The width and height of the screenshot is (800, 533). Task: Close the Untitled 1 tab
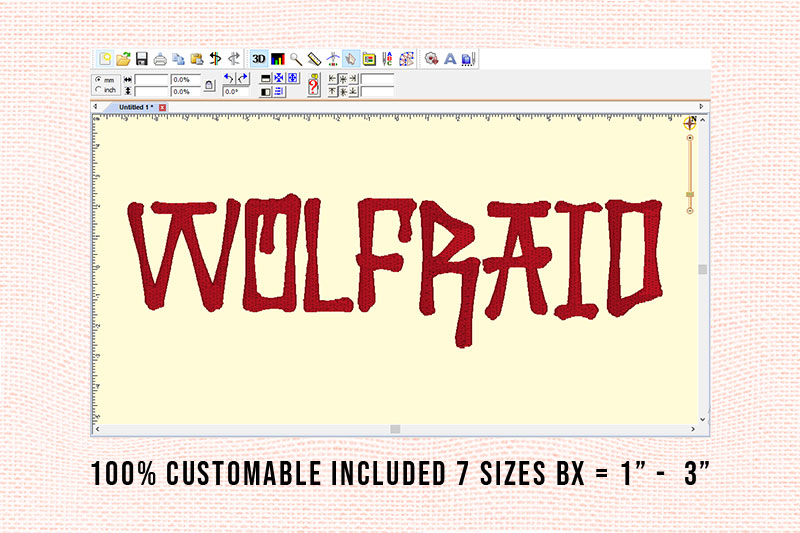(162, 108)
